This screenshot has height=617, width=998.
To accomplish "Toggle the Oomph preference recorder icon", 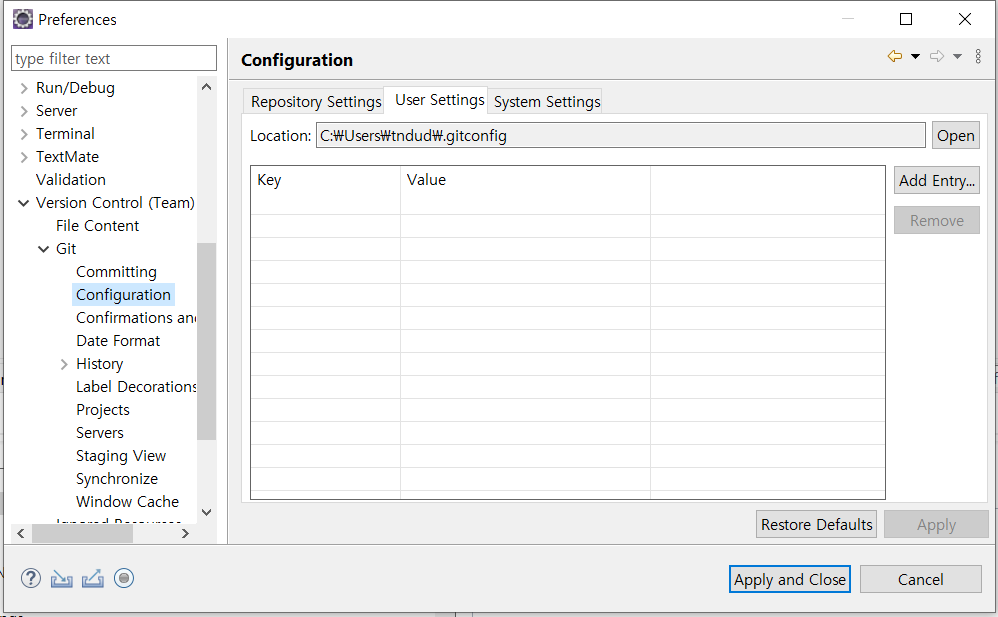I will 123,578.
